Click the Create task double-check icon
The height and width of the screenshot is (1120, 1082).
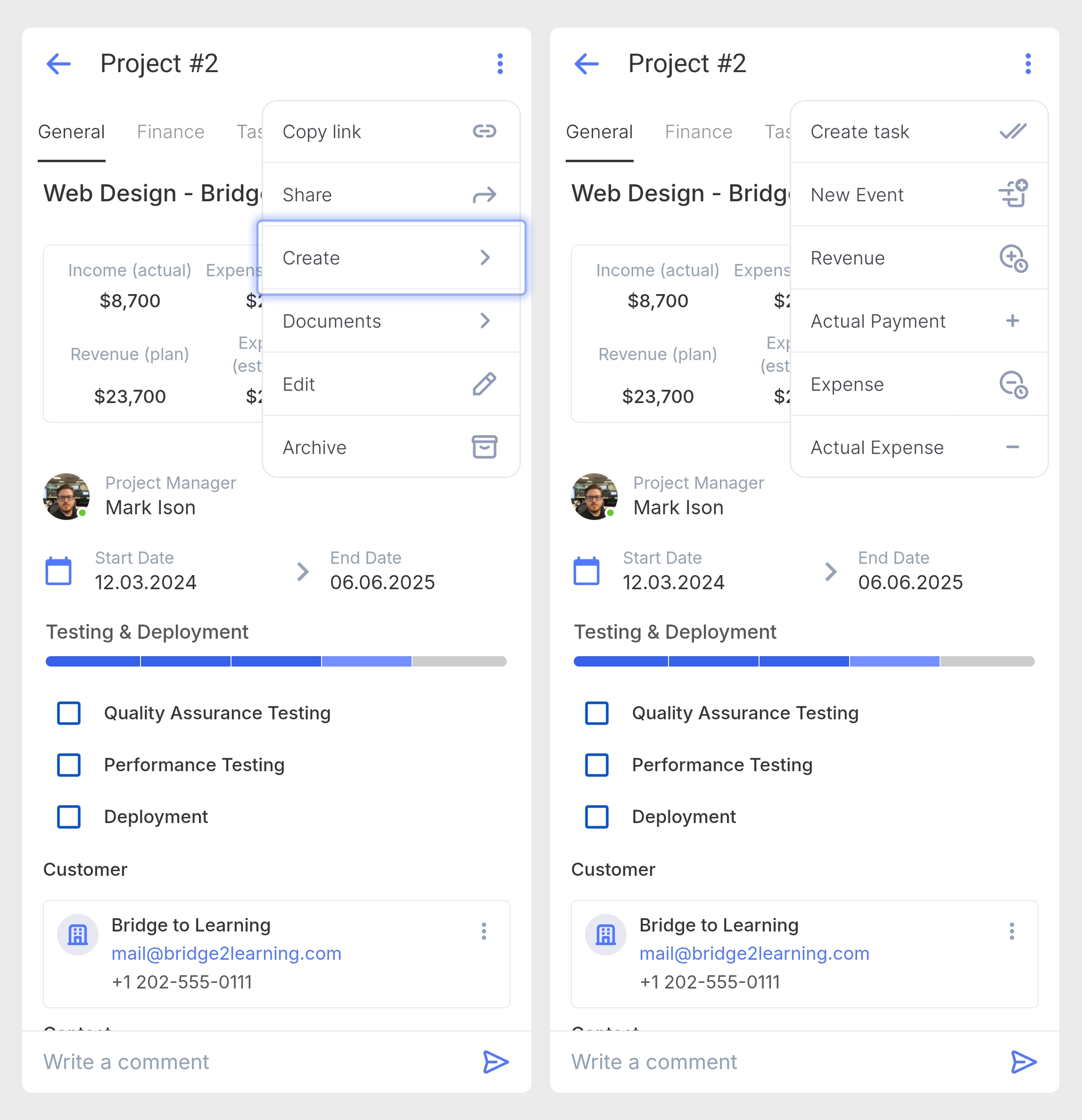click(1013, 132)
